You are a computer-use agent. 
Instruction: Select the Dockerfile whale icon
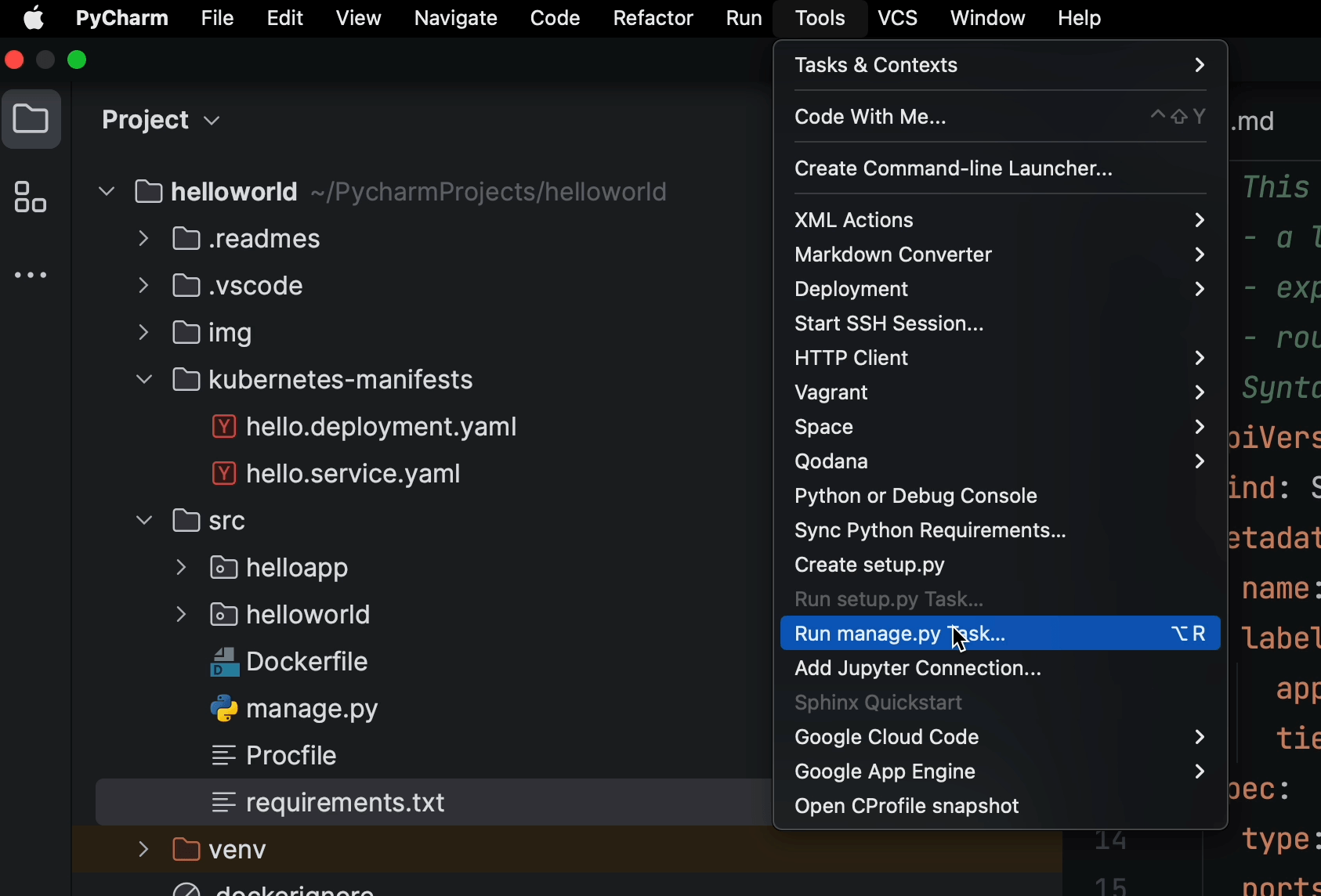pos(224,661)
